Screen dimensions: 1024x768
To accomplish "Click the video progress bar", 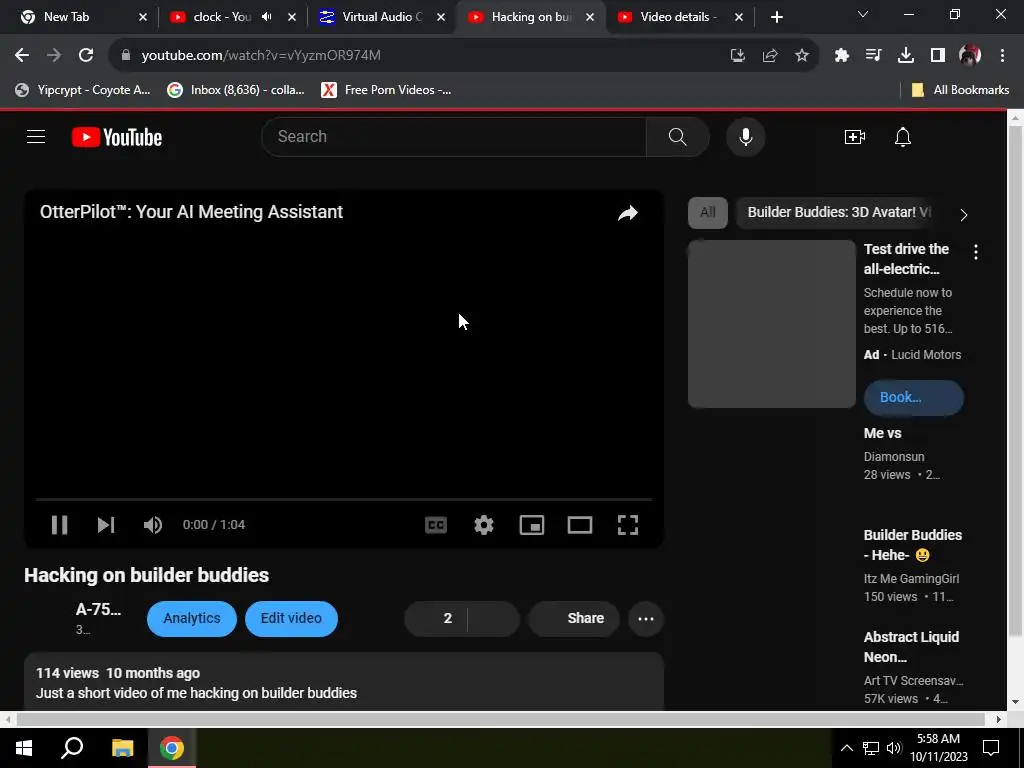I will (x=344, y=499).
